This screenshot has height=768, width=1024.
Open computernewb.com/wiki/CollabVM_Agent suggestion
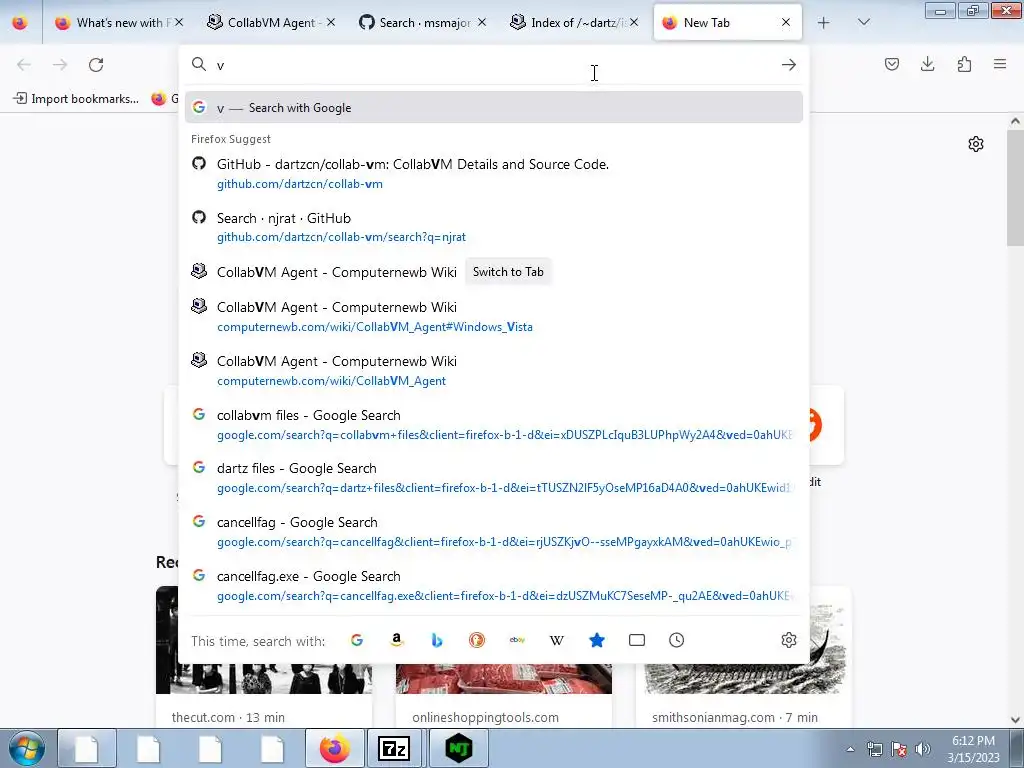(493, 370)
